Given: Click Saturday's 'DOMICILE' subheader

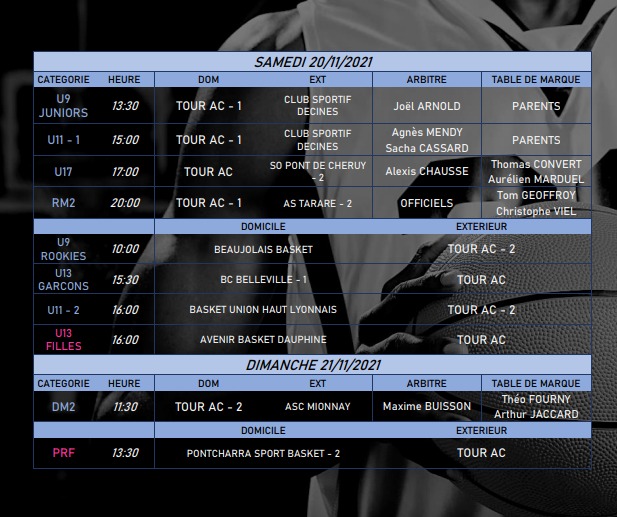Looking at the screenshot, I should point(263,227).
